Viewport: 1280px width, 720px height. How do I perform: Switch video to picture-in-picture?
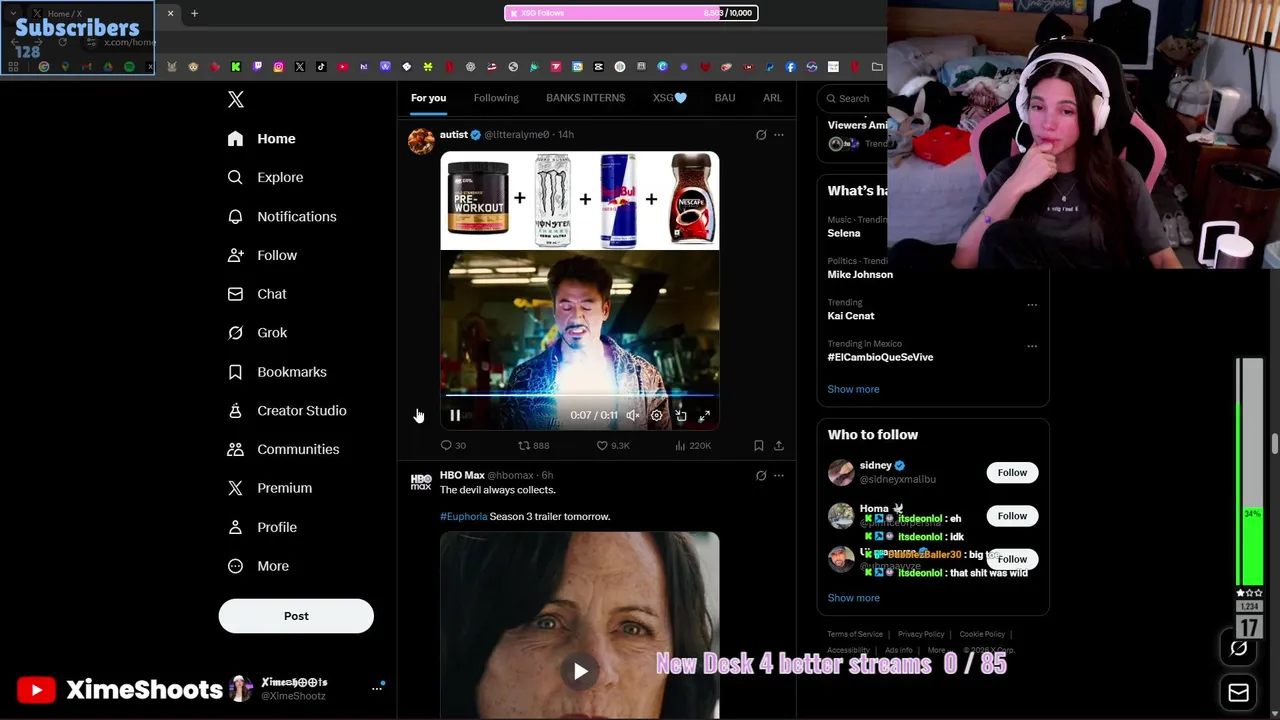pos(681,415)
